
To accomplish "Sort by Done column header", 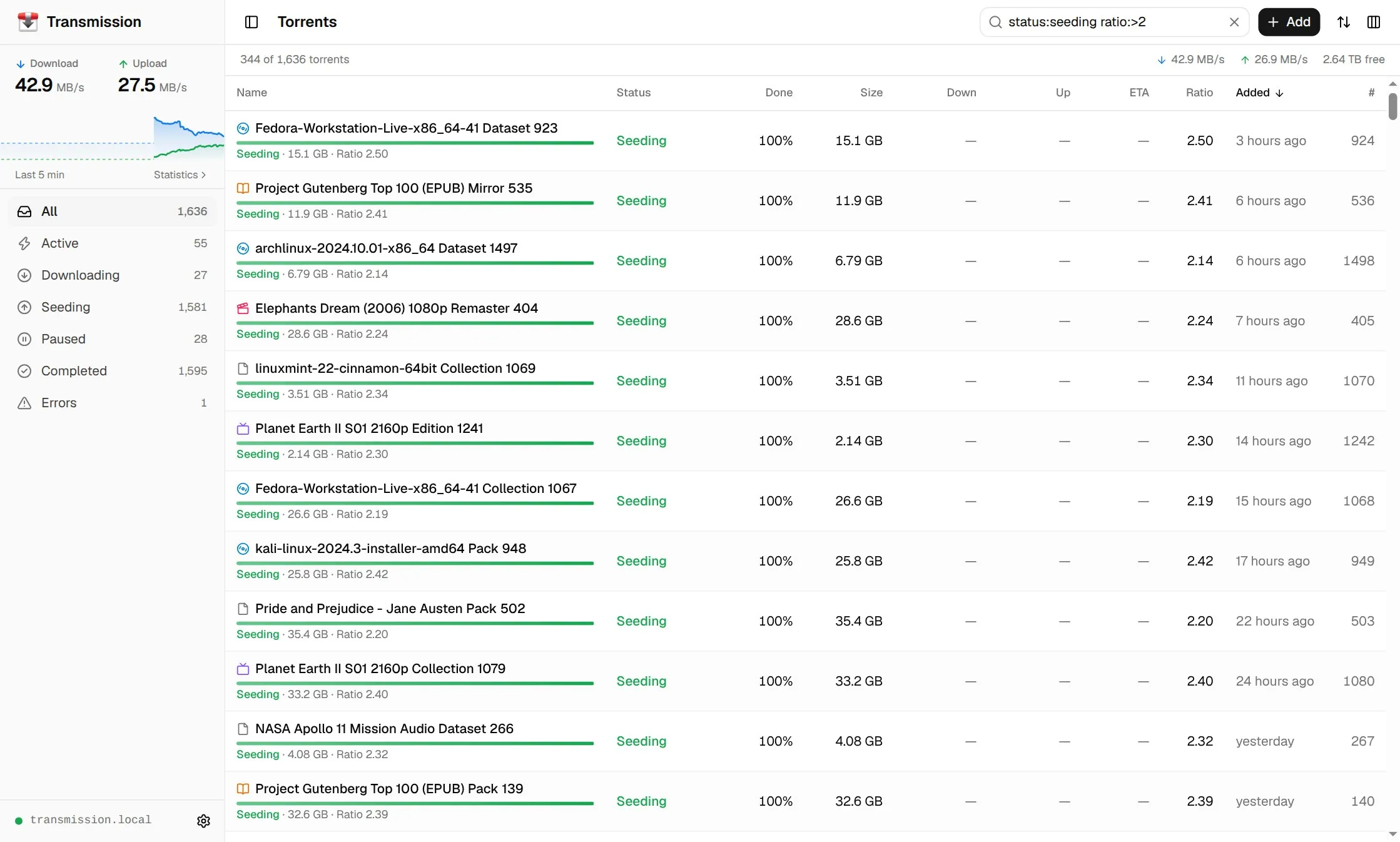I will pos(779,93).
